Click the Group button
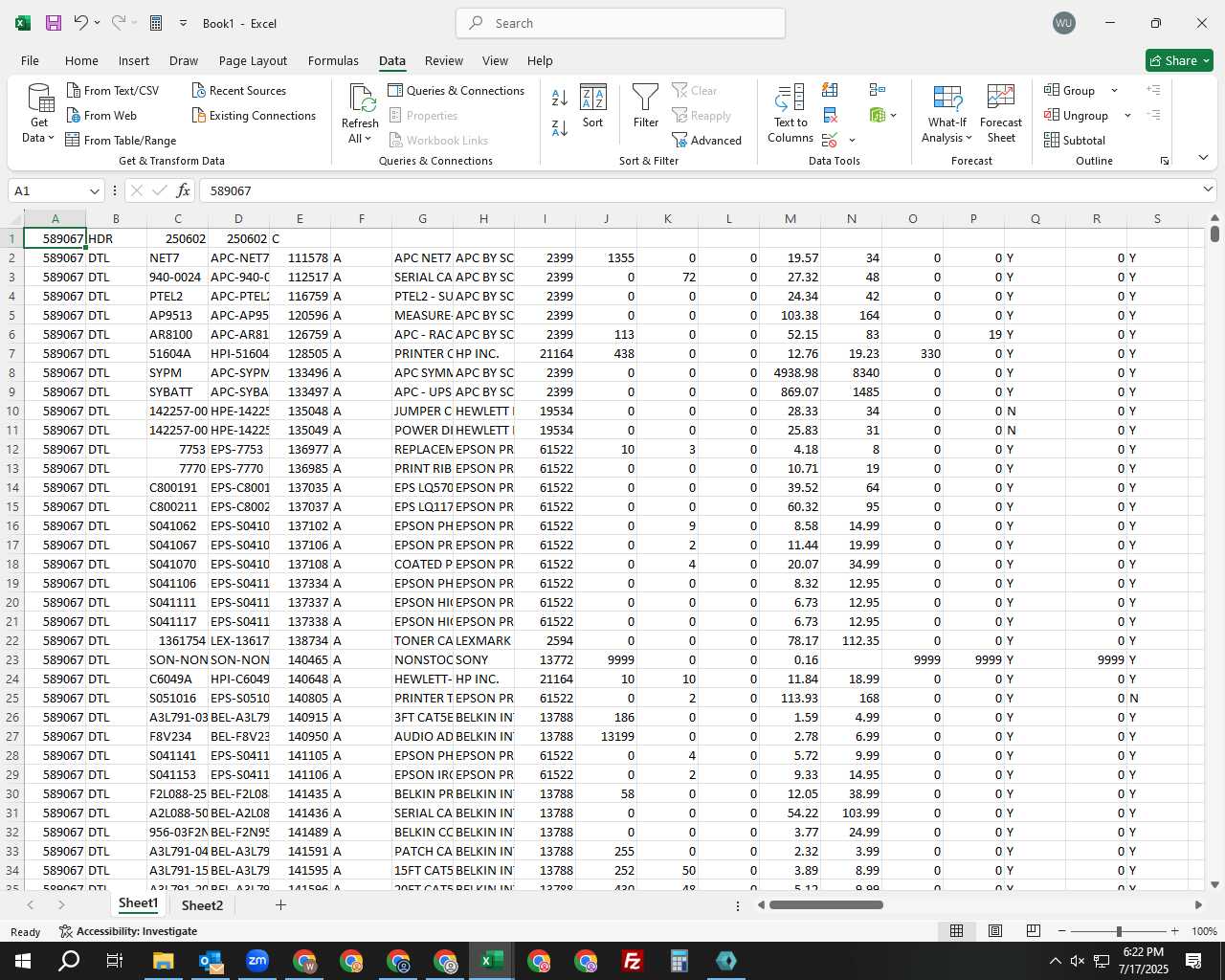Image resolution: width=1225 pixels, height=980 pixels. coord(1070,90)
